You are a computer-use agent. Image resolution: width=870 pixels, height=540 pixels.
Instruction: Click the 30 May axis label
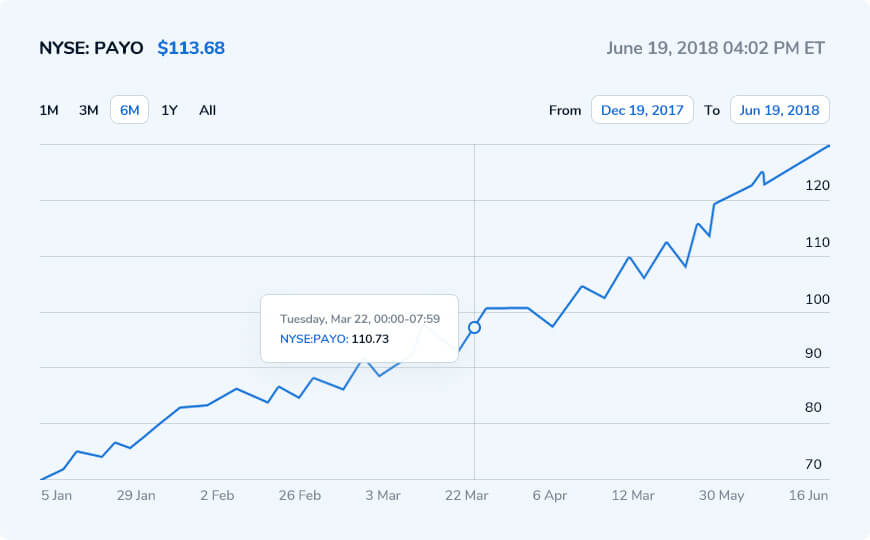pyautogui.click(x=720, y=495)
